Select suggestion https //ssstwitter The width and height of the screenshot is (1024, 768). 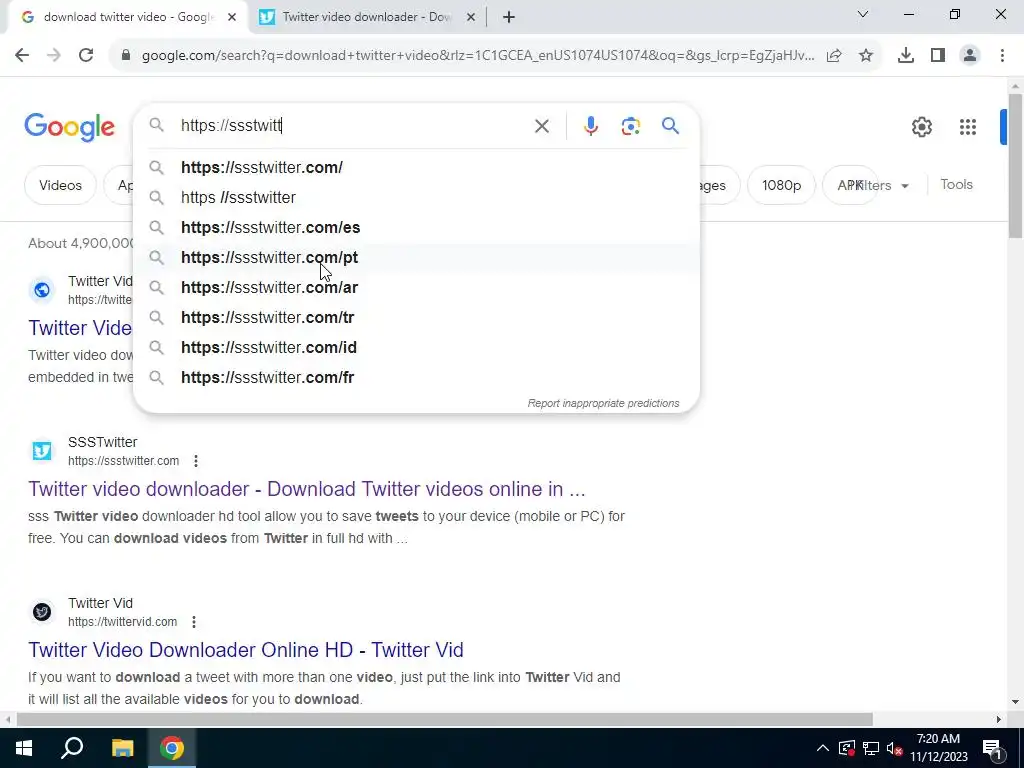(x=416, y=197)
